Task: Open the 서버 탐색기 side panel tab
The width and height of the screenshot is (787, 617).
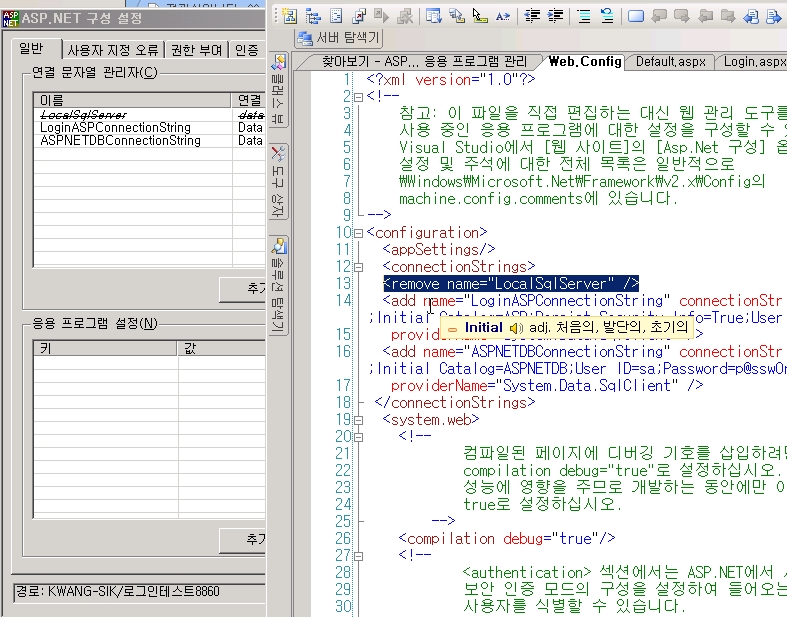Action: point(339,38)
